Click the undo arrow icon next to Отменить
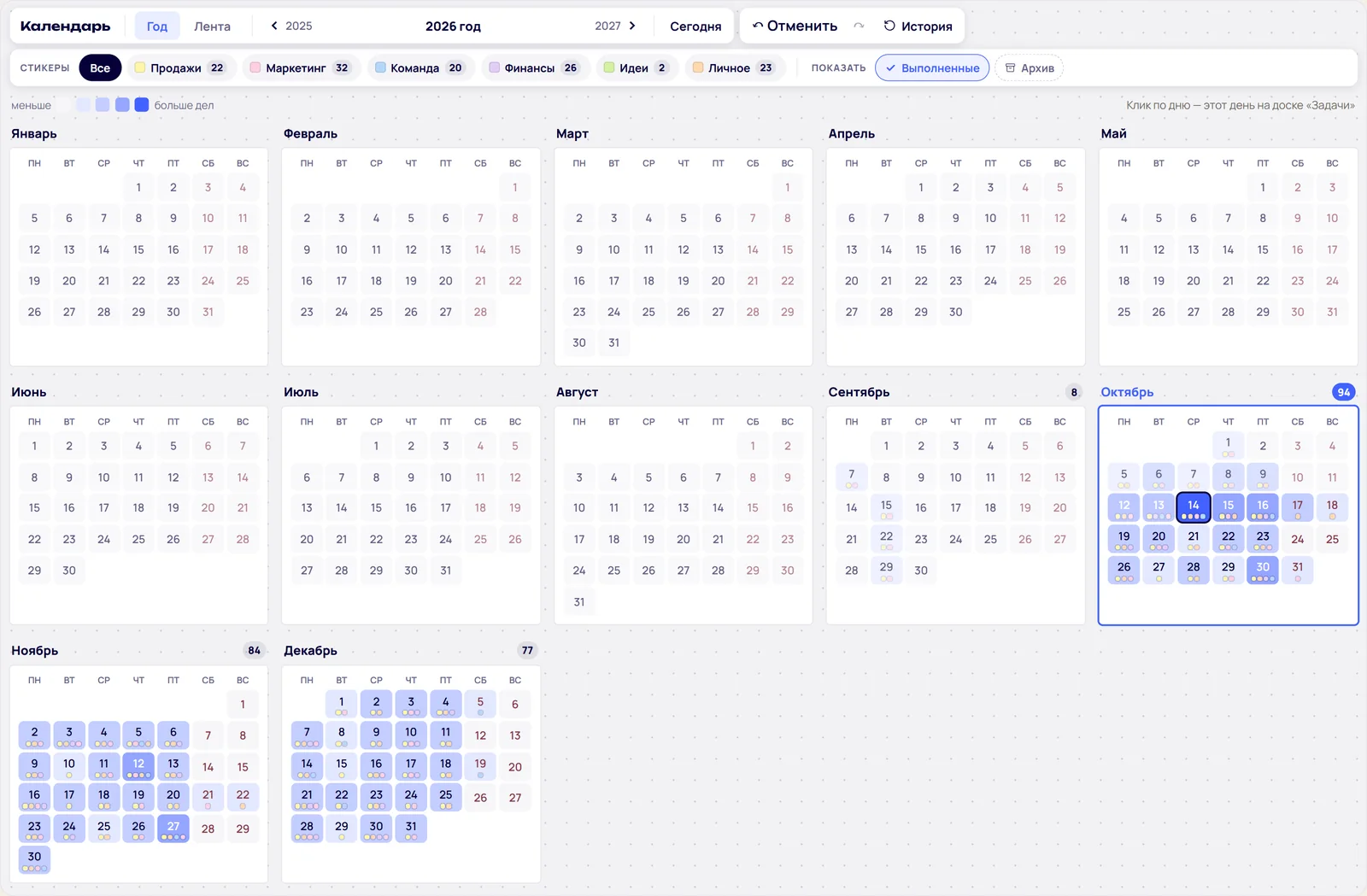Image resolution: width=1367 pixels, height=896 pixels. [x=757, y=26]
